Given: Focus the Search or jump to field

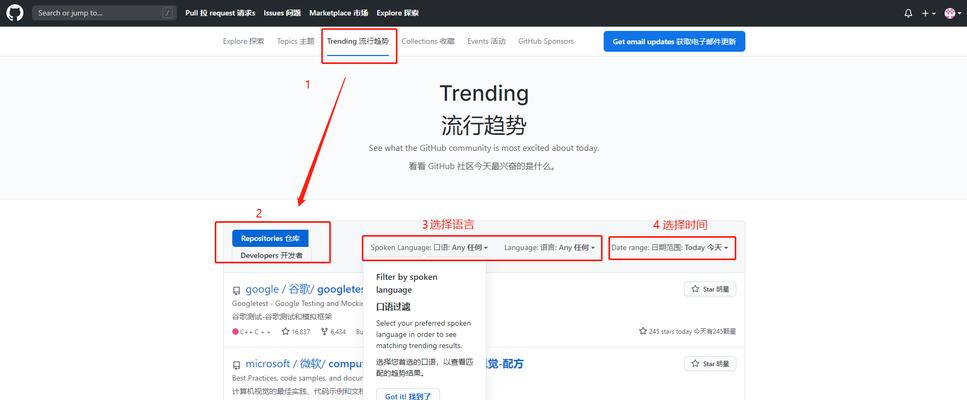Looking at the screenshot, I should [104, 13].
